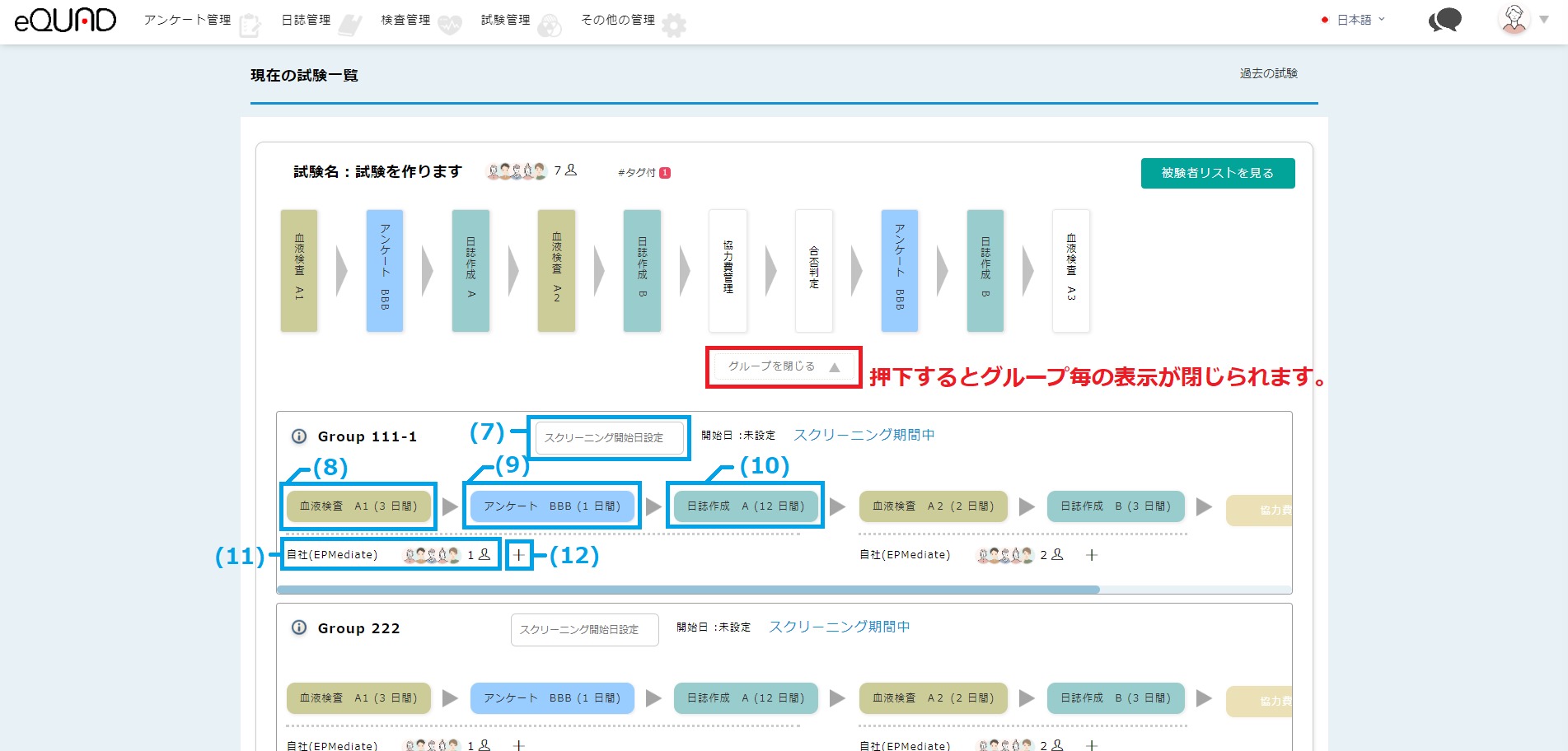
Task: Open the 過去の試験 link
Action: point(1268,73)
